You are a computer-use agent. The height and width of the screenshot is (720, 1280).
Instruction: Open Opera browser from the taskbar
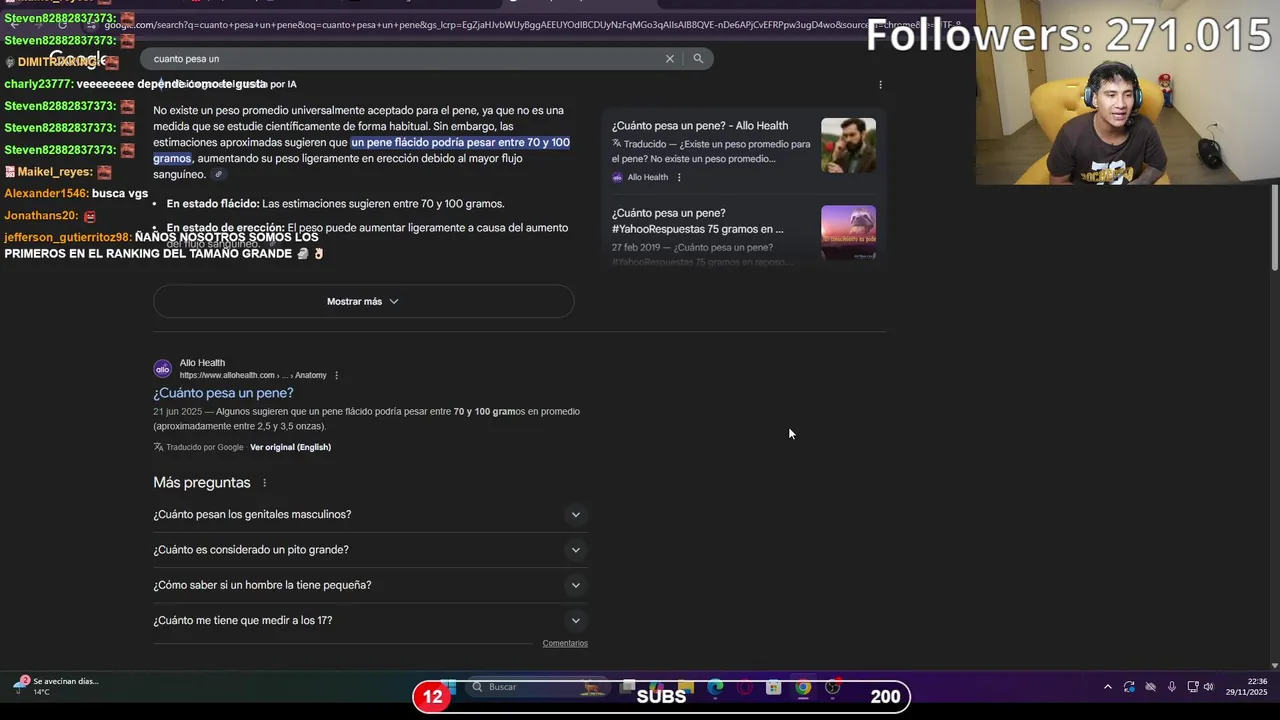pos(744,687)
